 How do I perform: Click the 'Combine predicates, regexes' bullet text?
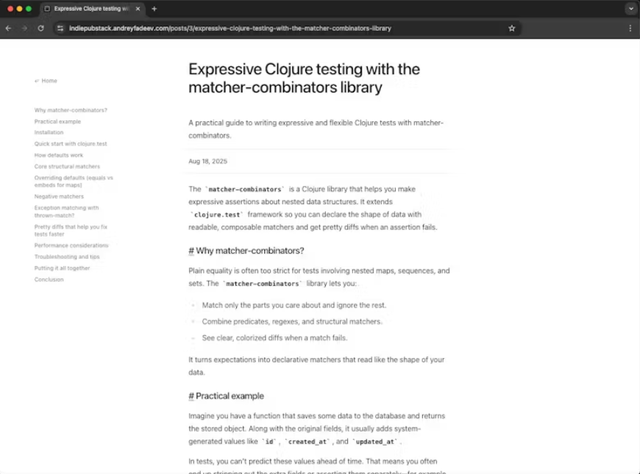point(292,322)
